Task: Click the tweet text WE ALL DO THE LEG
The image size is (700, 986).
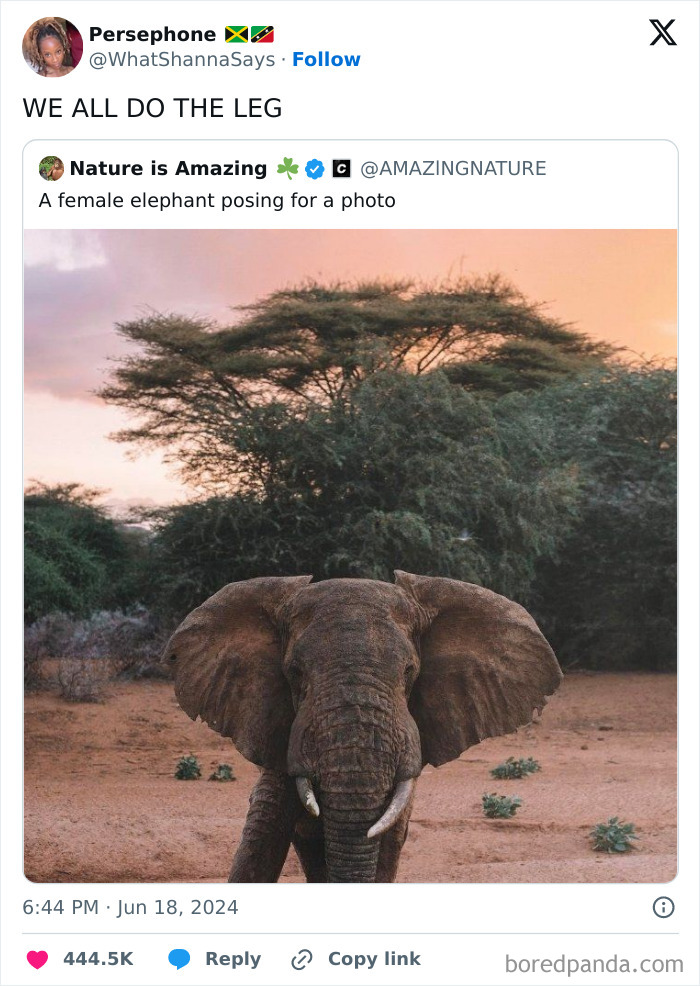Action: (153, 108)
